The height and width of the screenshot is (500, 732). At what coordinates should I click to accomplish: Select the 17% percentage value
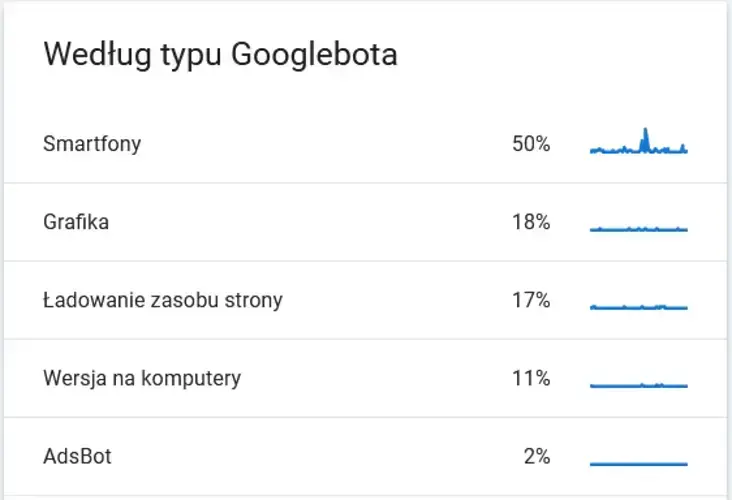click(531, 300)
